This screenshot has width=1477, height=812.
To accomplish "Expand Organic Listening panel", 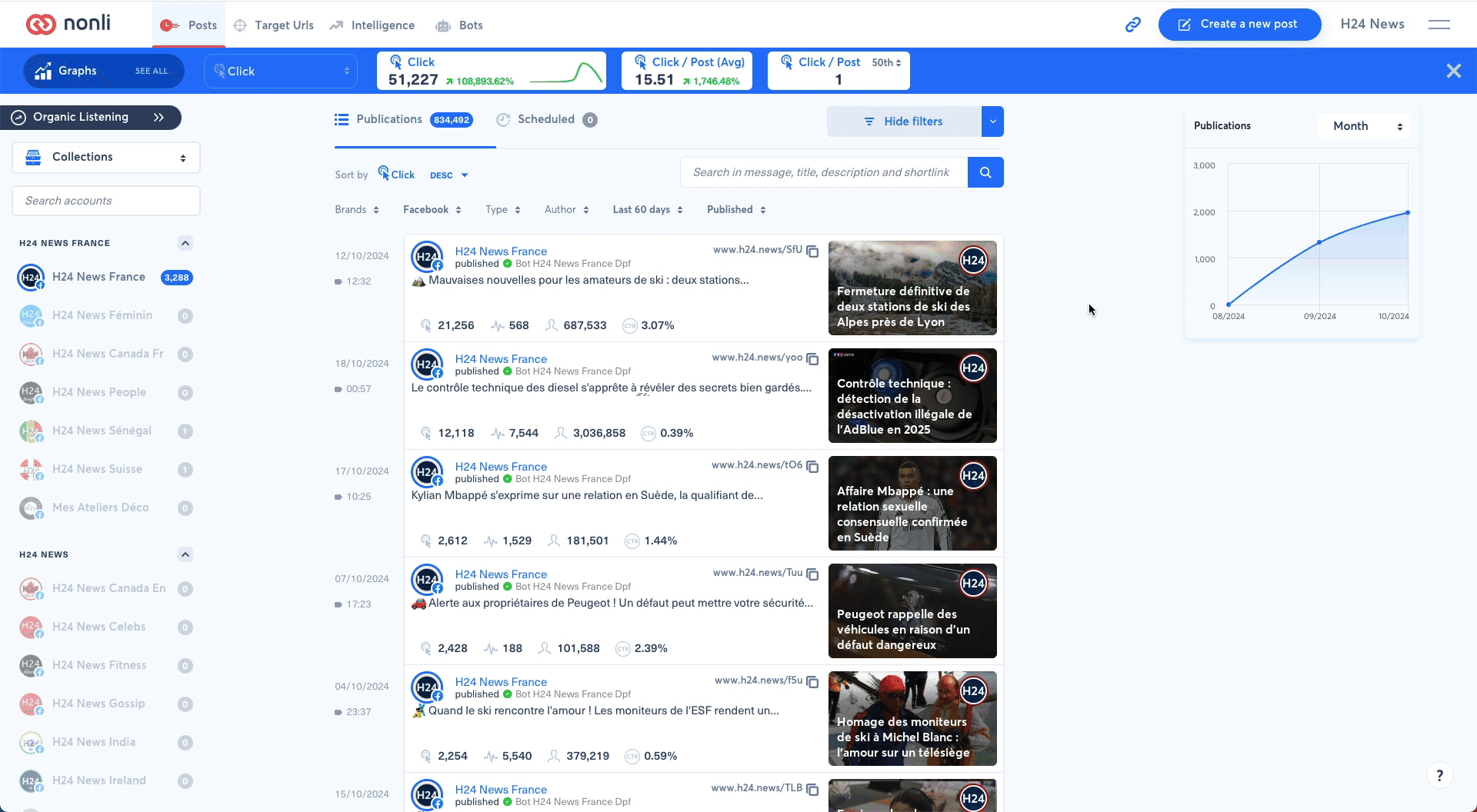I will 91,117.
